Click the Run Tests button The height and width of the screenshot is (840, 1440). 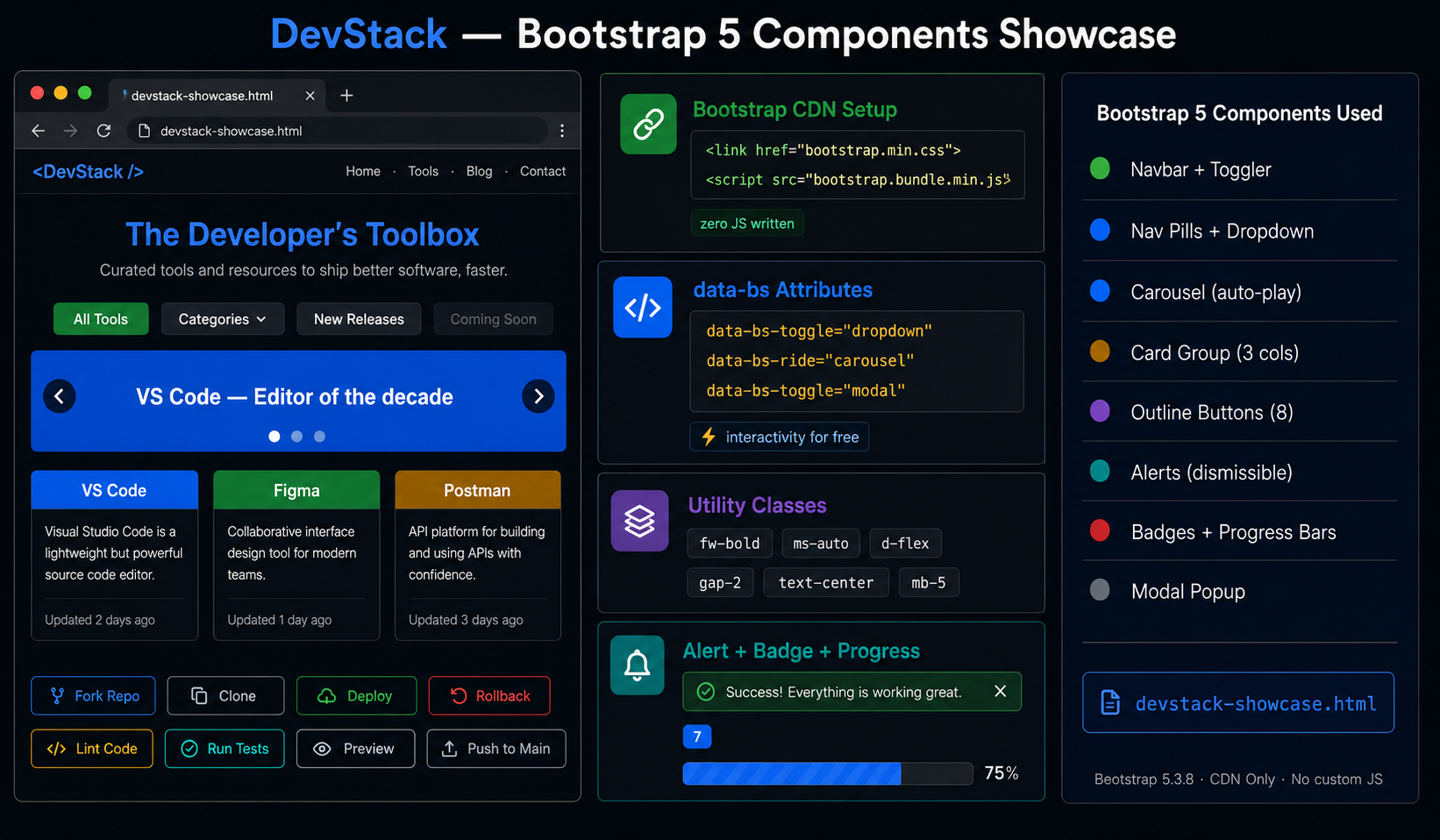coord(225,749)
